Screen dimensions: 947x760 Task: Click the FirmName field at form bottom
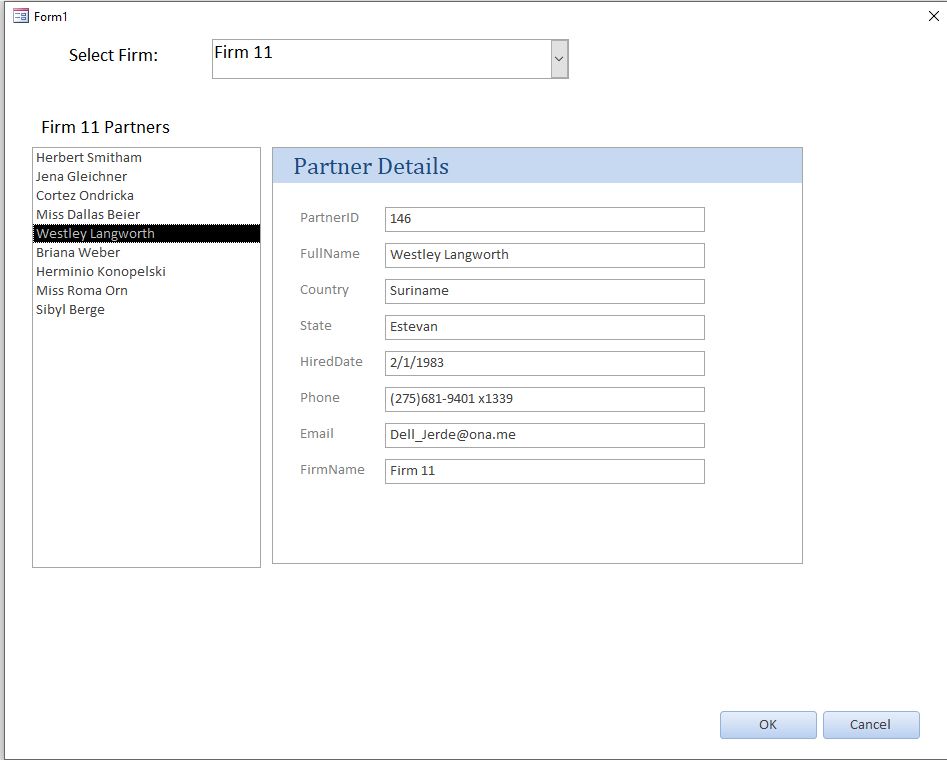point(545,471)
